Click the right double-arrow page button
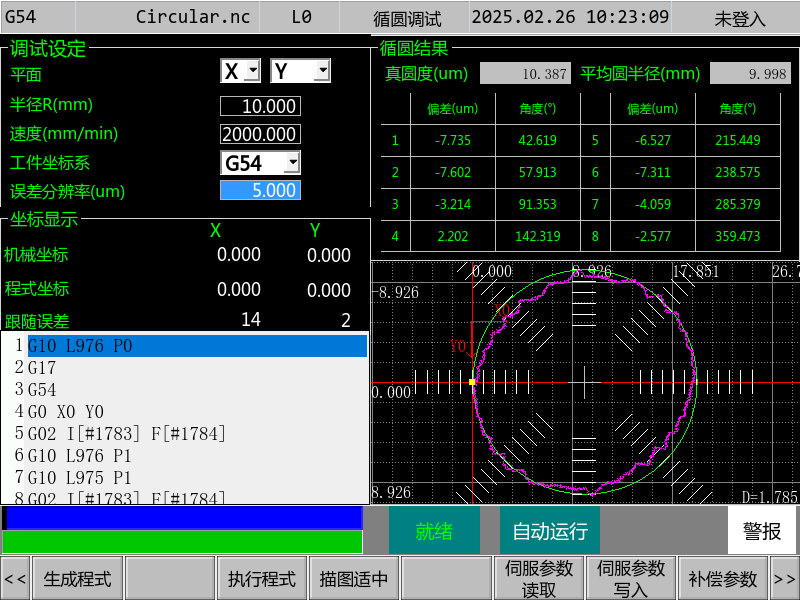 pyautogui.click(x=785, y=579)
